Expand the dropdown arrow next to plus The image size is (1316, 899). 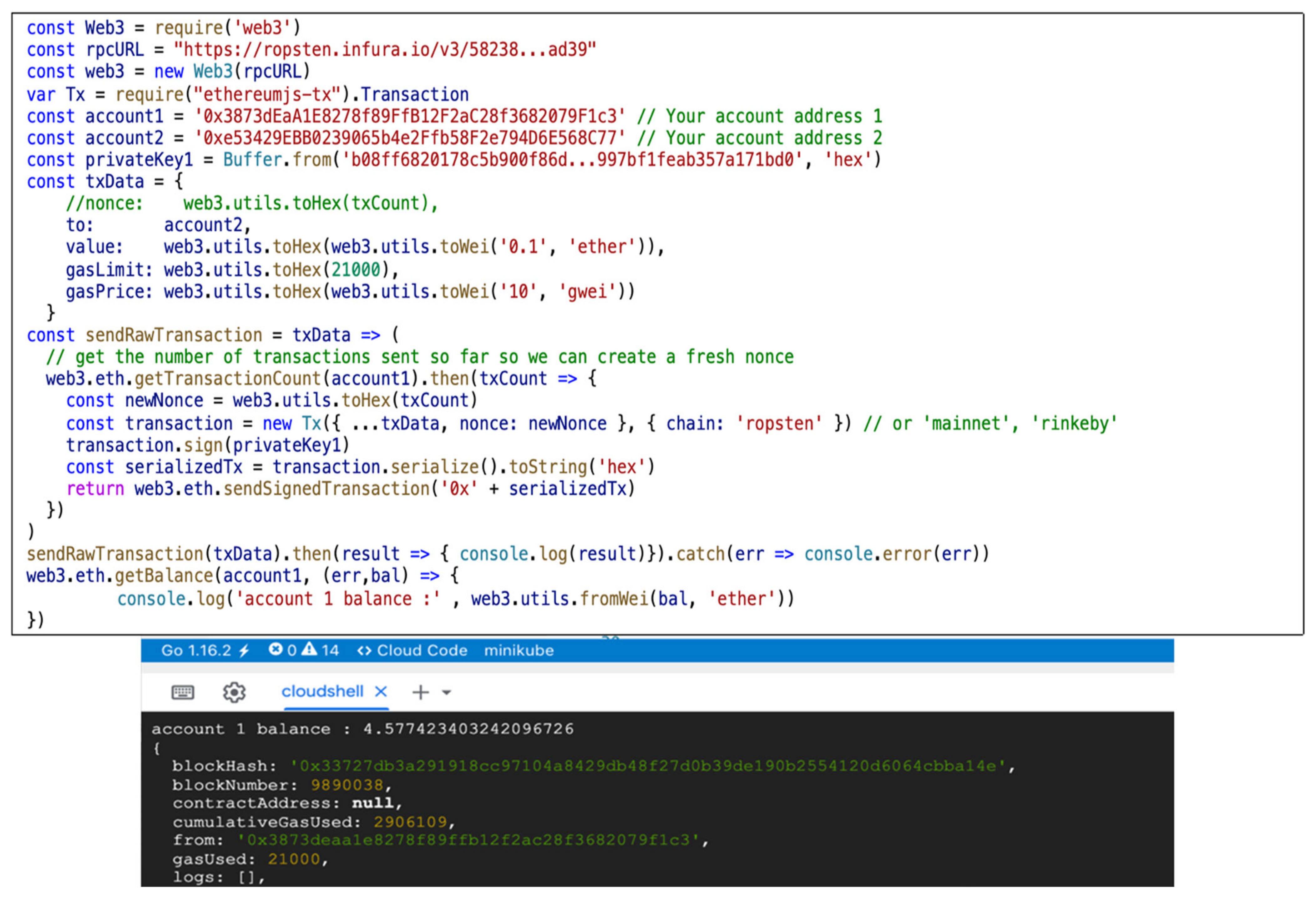[446, 692]
